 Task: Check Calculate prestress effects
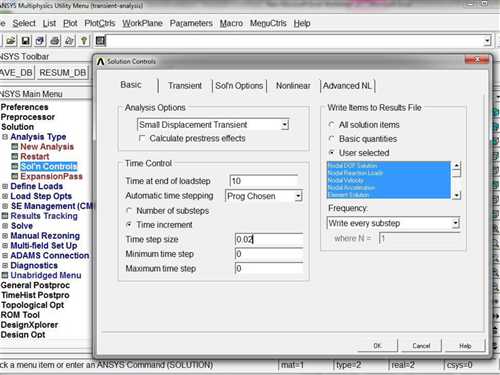[142, 138]
